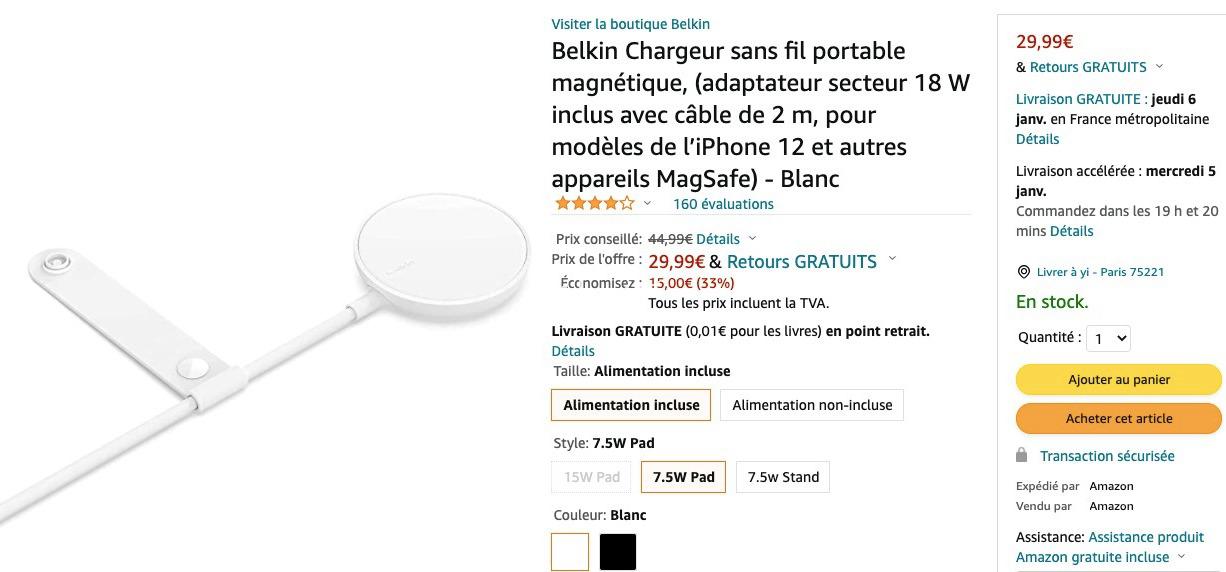Open the Quantité dropdown
This screenshot has height=572, width=1226.
[1108, 338]
